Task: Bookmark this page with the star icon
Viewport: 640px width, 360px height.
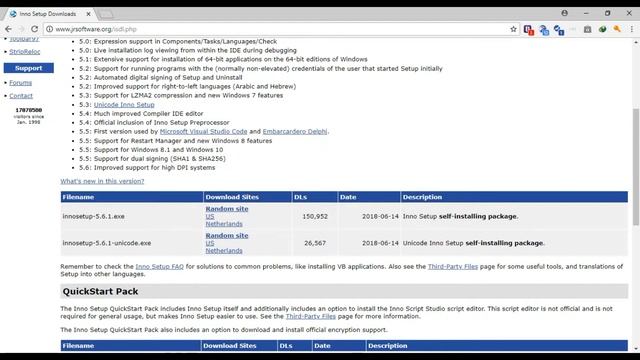Action: 513,29
